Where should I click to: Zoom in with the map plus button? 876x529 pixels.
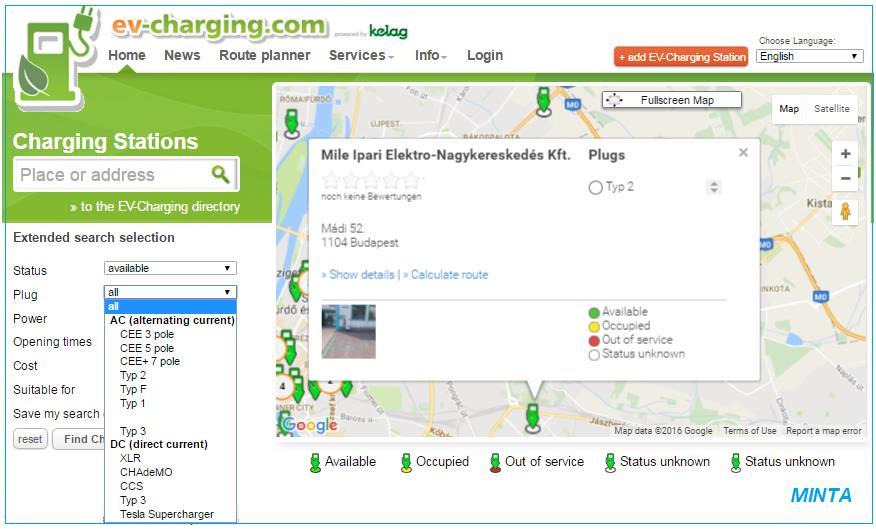coord(845,154)
